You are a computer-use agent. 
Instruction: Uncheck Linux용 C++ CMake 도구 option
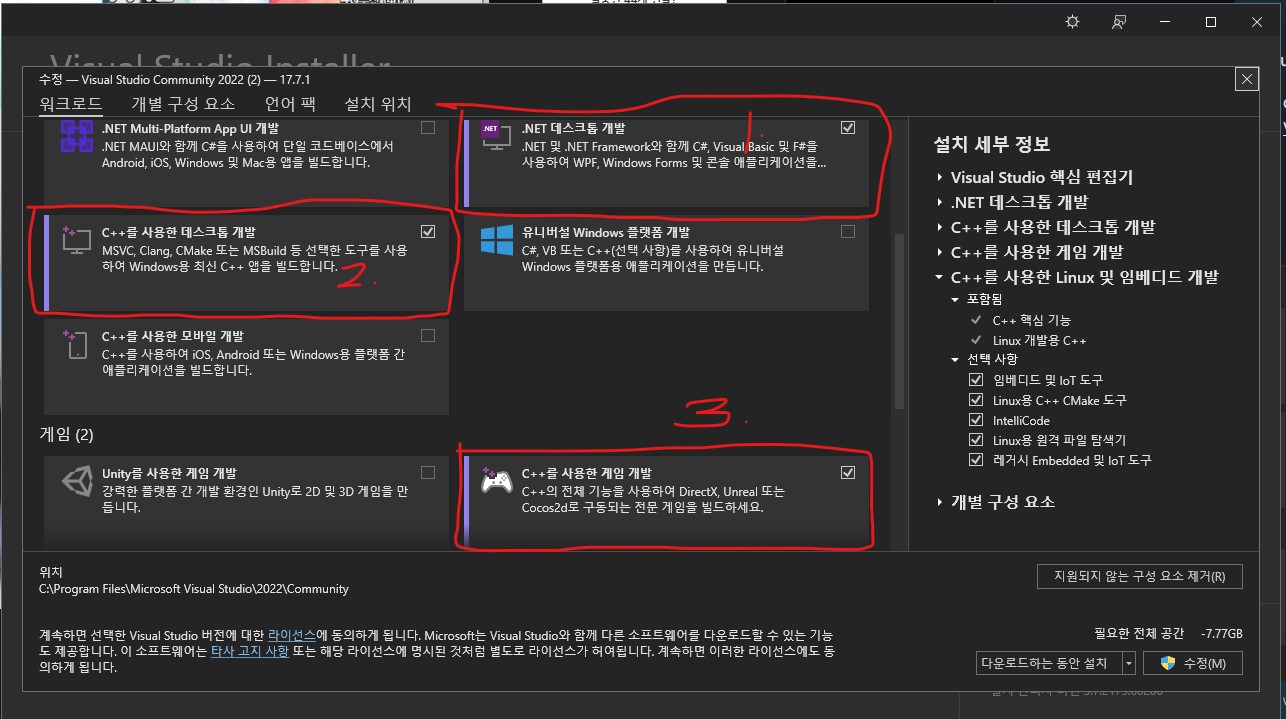[976, 400]
